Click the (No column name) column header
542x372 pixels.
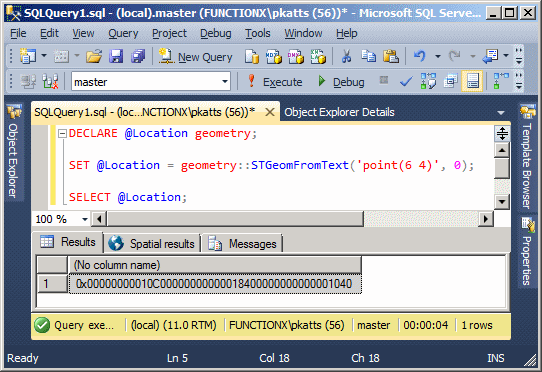215,265
